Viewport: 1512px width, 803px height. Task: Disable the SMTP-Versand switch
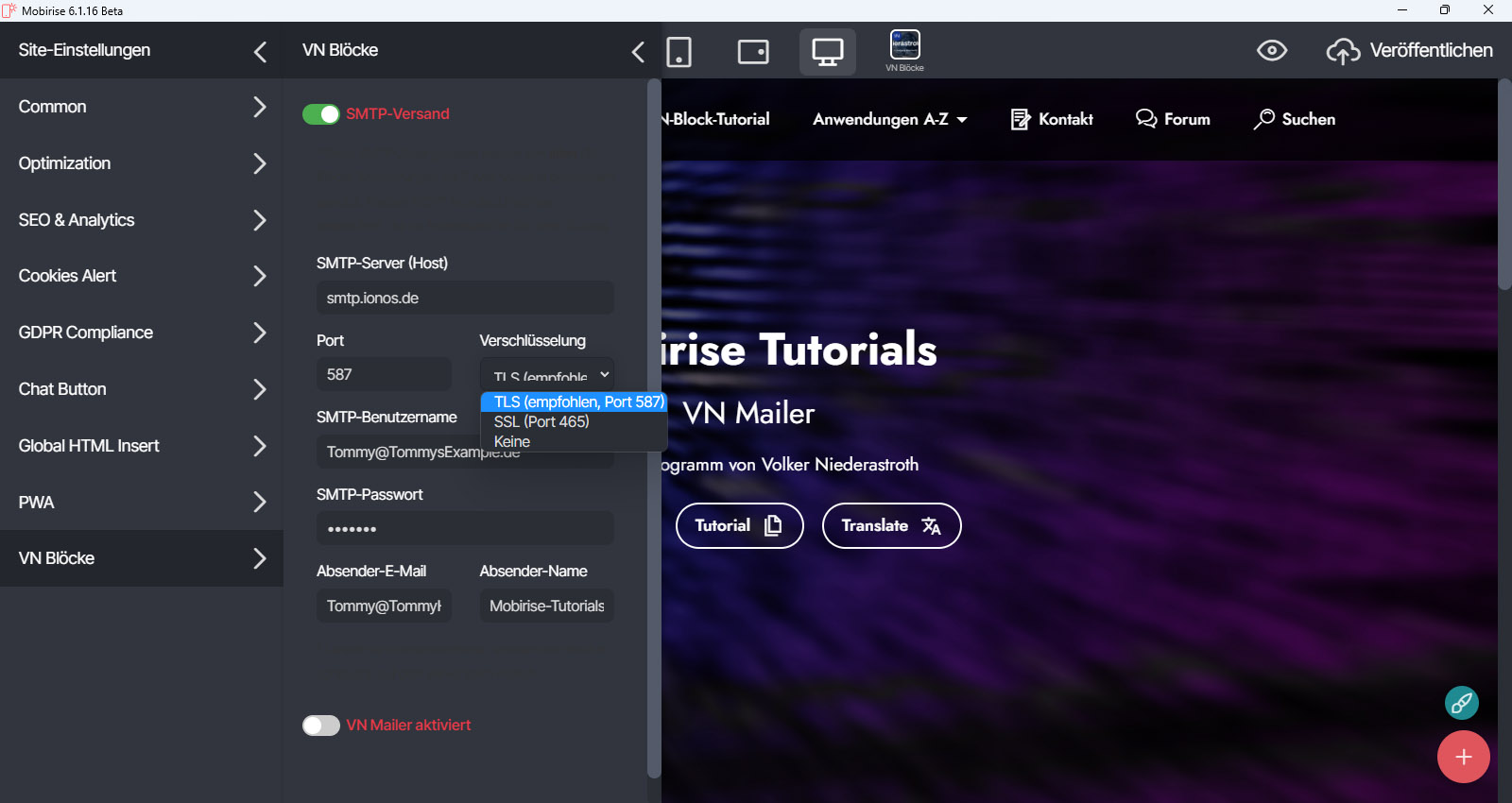(321, 114)
